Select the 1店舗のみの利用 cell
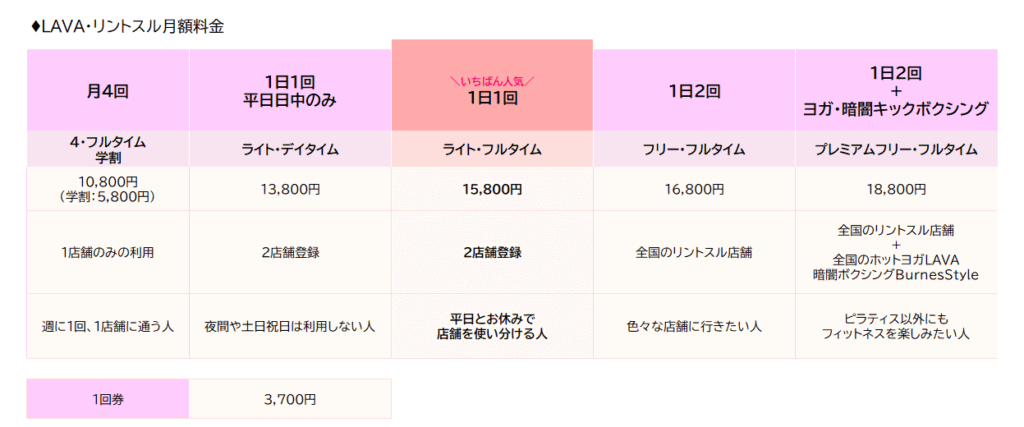 pos(107,252)
